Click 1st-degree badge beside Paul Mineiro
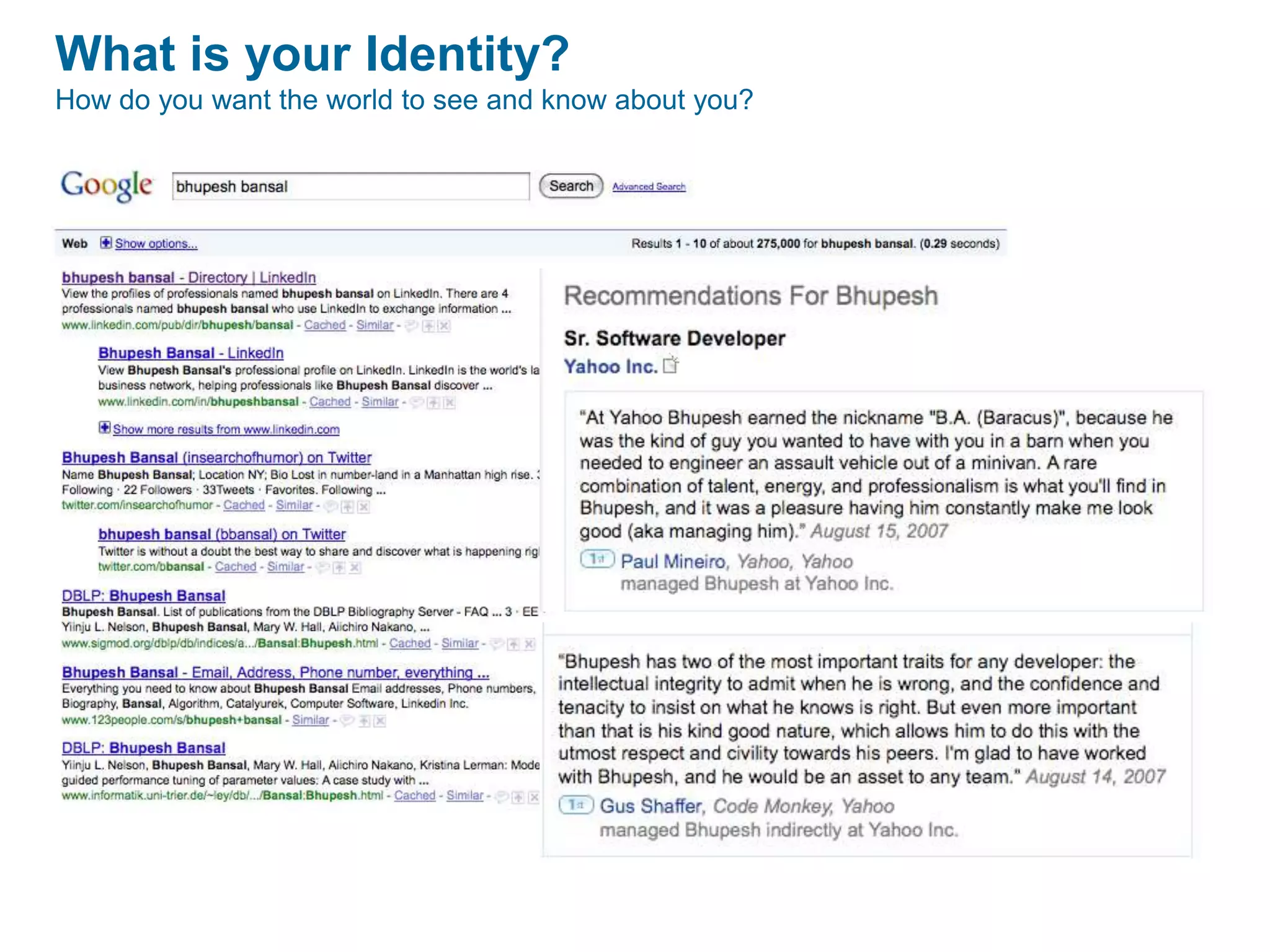The image size is (1270, 952). click(597, 560)
